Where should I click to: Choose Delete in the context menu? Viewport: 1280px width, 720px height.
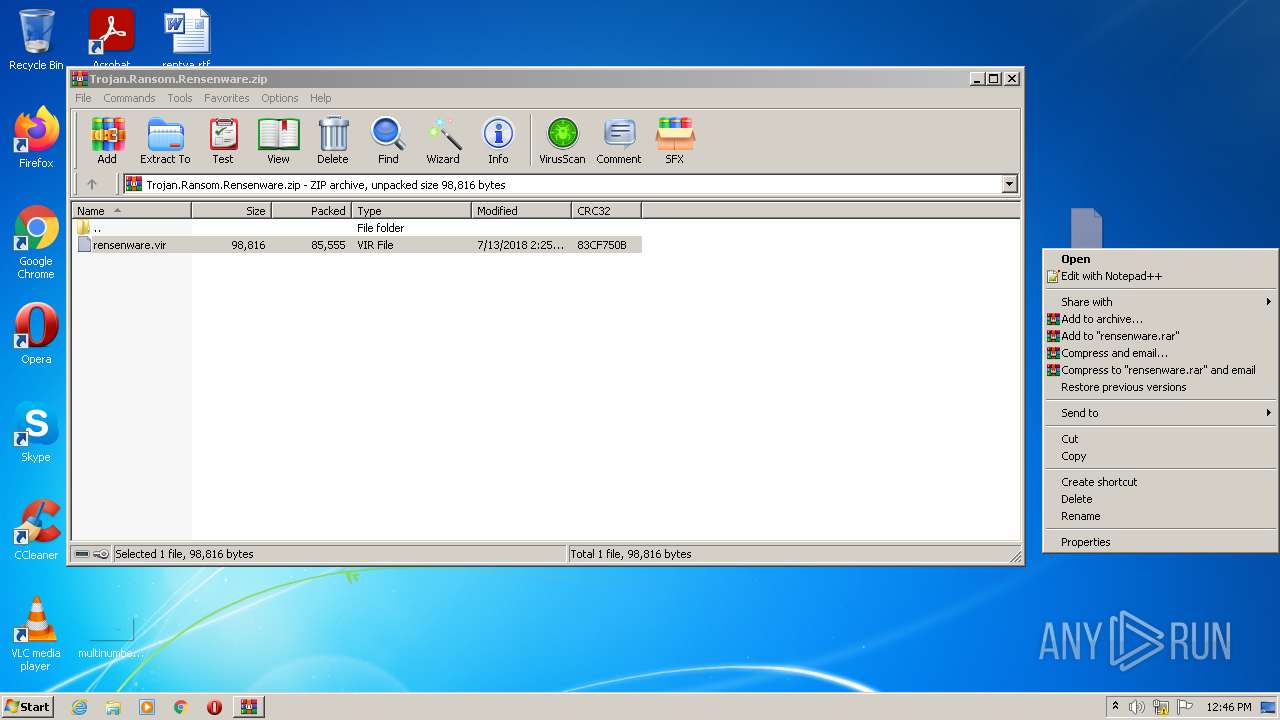[x=1160, y=499]
